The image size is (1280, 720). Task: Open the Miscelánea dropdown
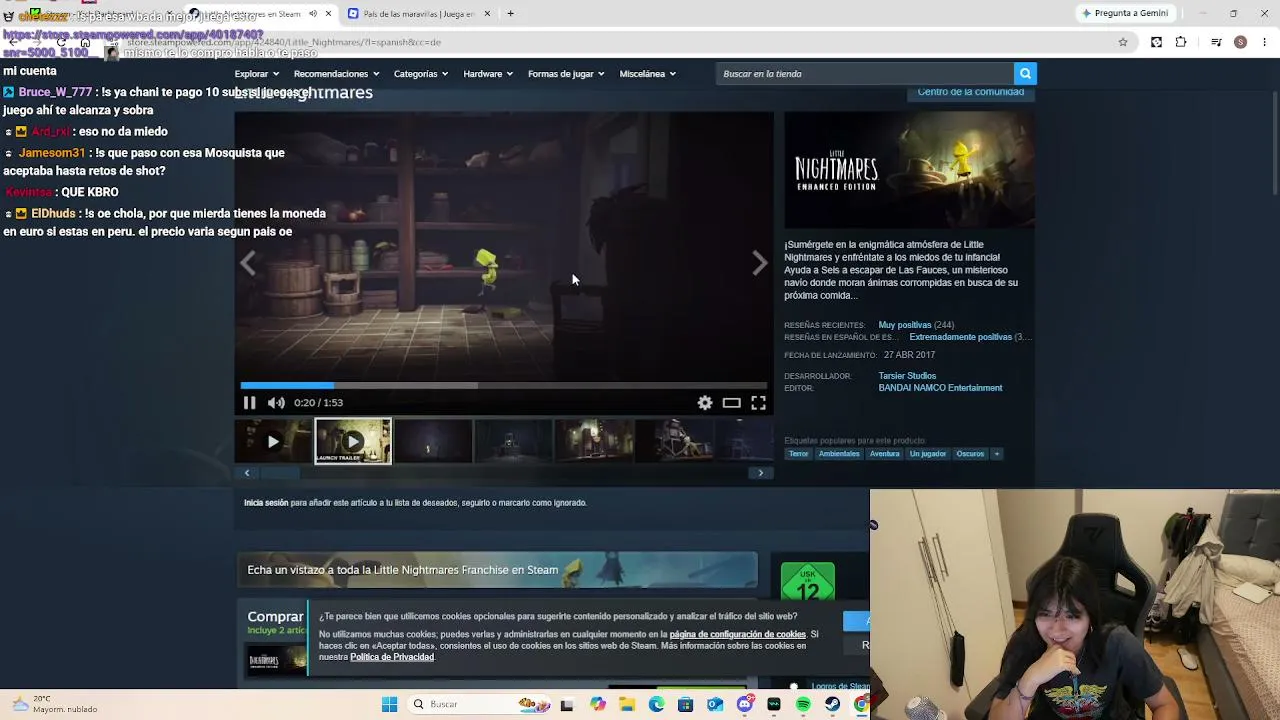648,74
